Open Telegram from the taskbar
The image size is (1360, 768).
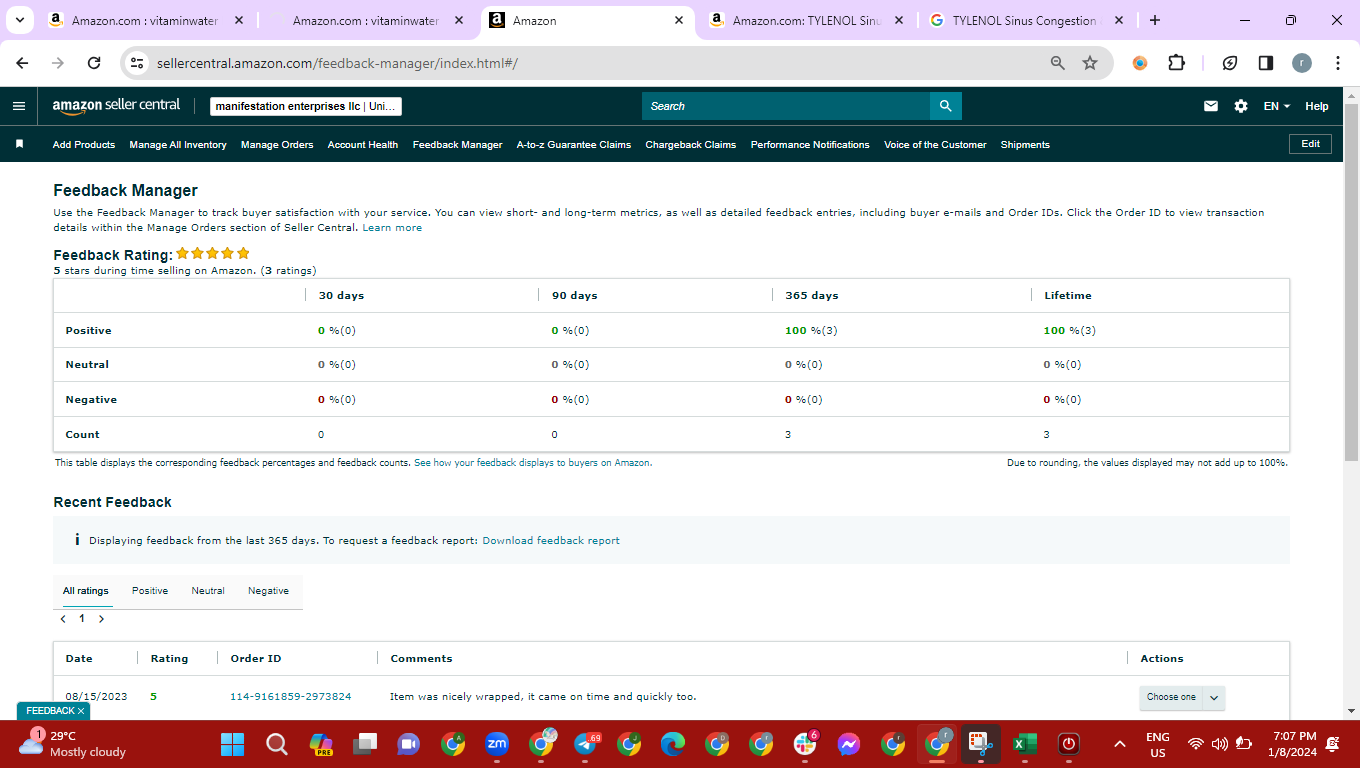(x=586, y=744)
